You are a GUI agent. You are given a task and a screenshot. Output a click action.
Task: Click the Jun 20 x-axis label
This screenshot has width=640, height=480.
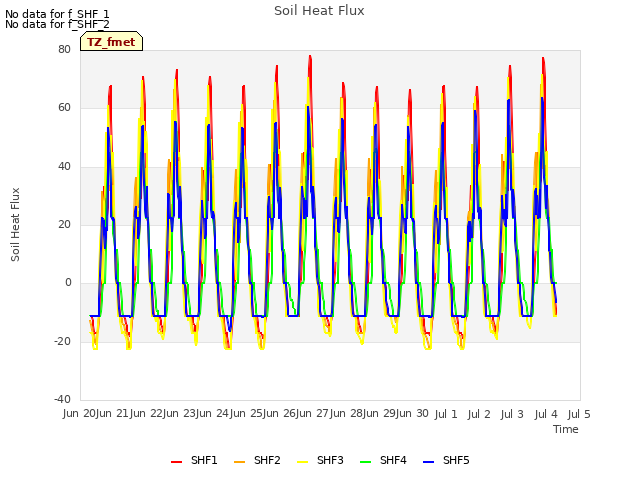(x=79, y=414)
